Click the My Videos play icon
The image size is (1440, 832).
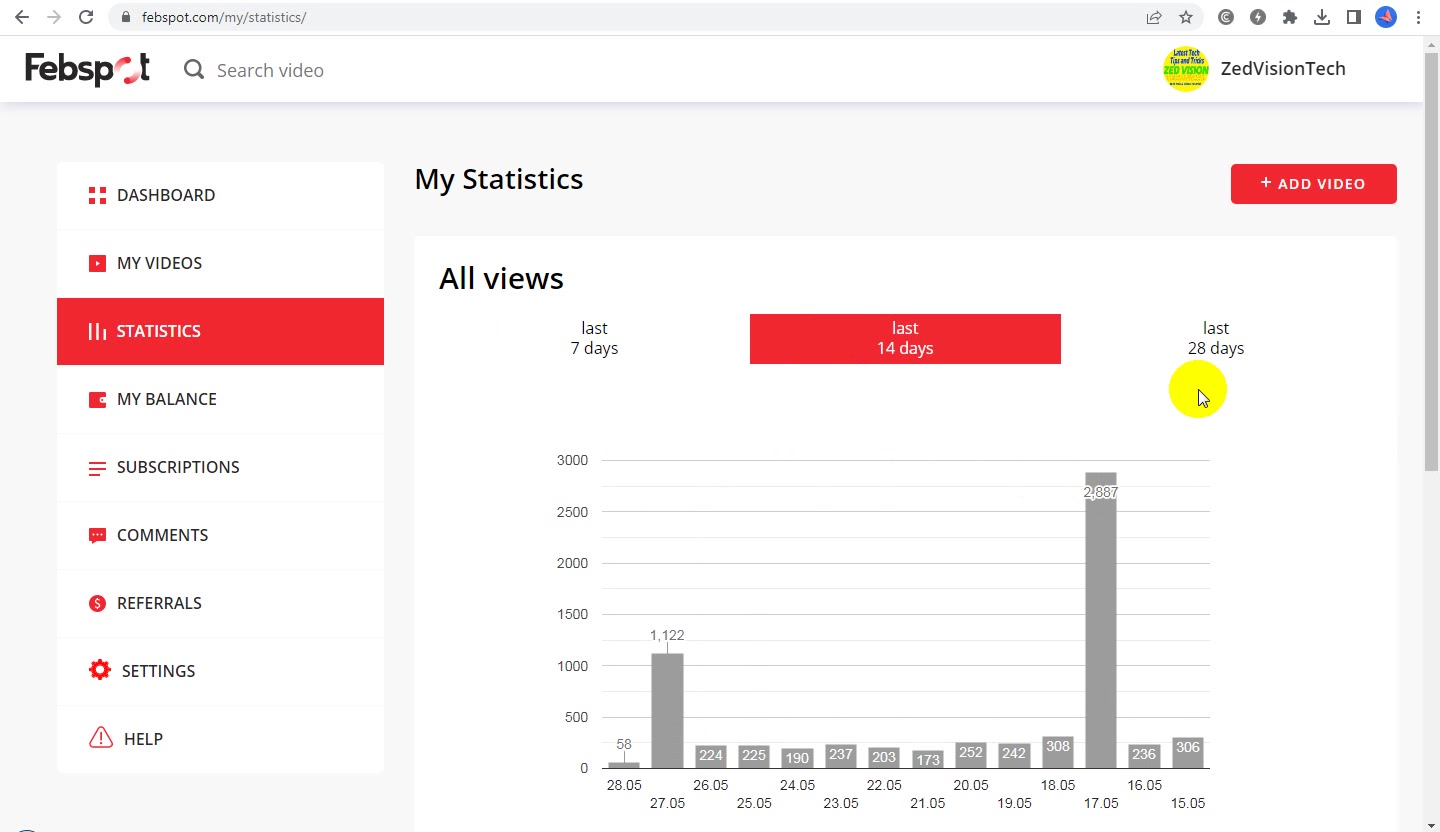[97, 263]
